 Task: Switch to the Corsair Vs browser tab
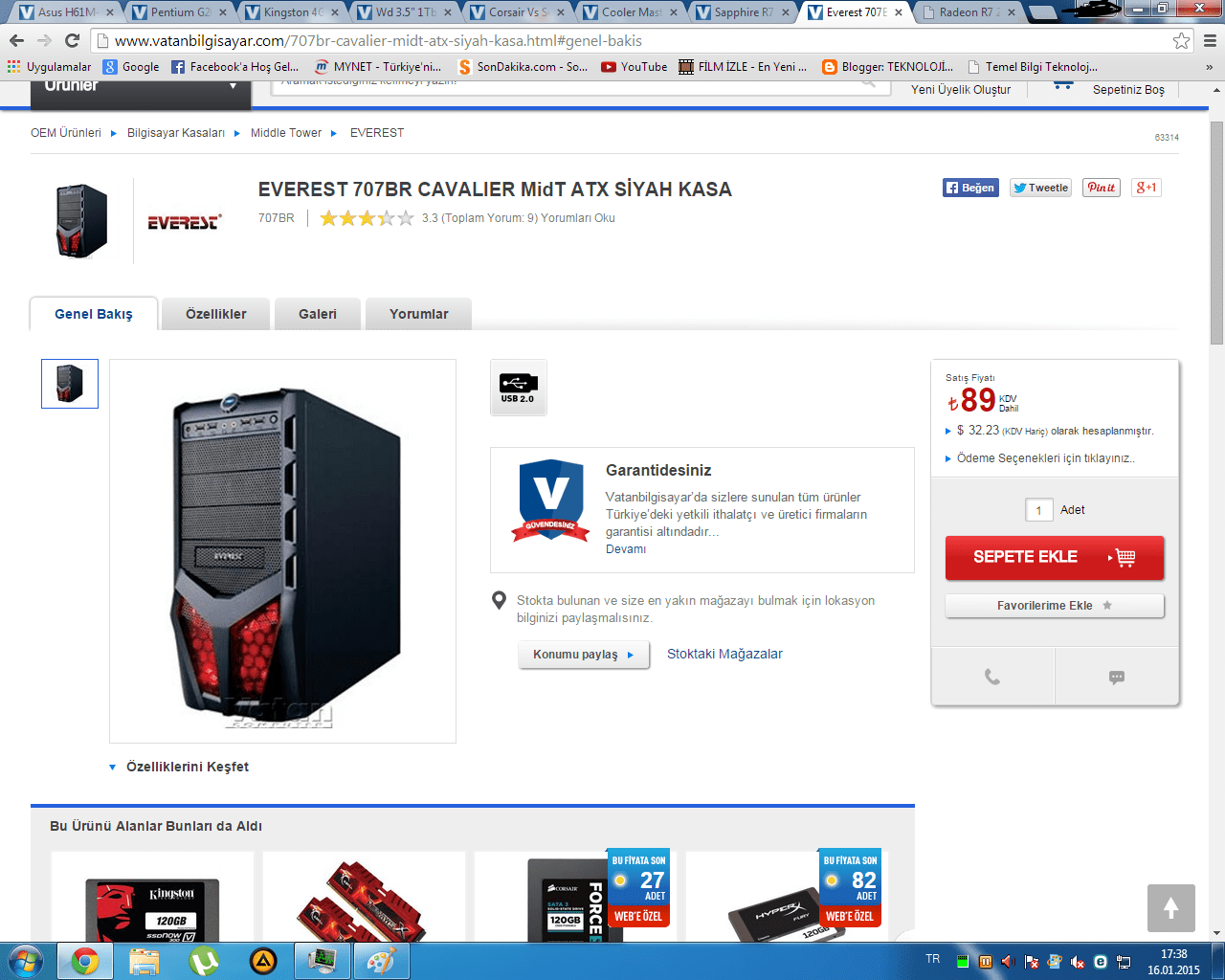(x=518, y=12)
